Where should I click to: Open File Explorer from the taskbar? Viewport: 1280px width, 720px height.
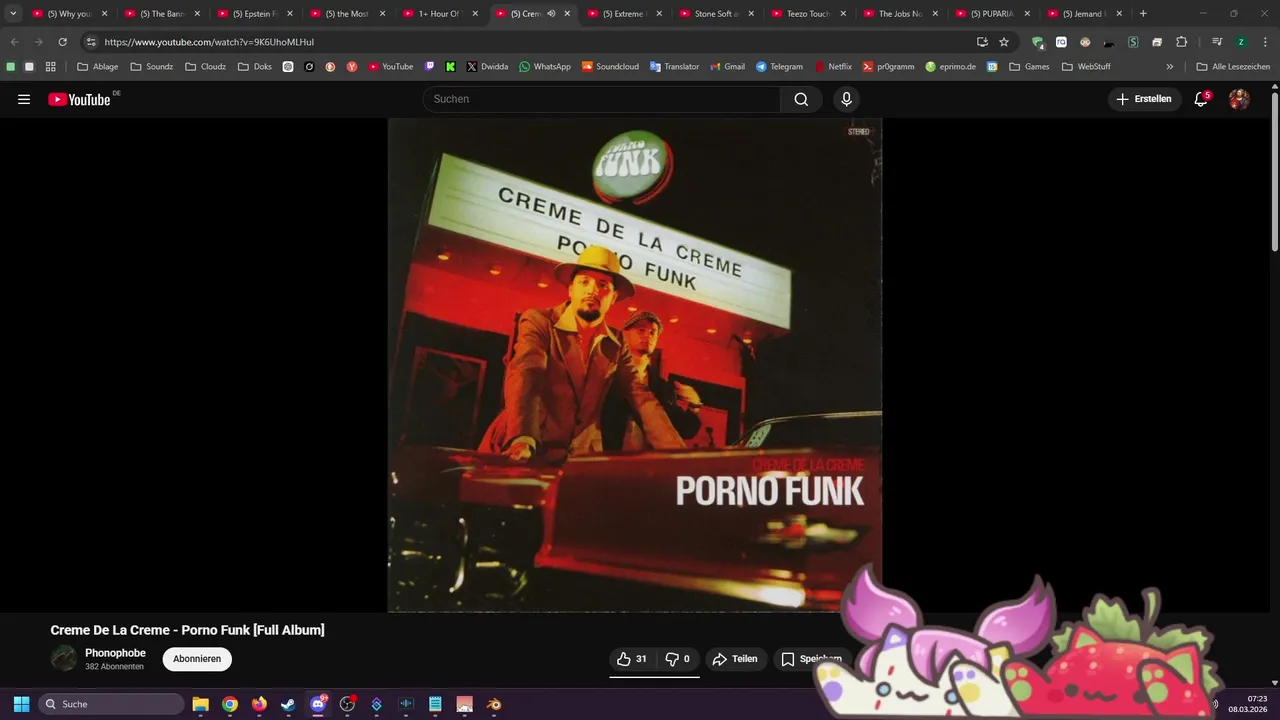200,704
